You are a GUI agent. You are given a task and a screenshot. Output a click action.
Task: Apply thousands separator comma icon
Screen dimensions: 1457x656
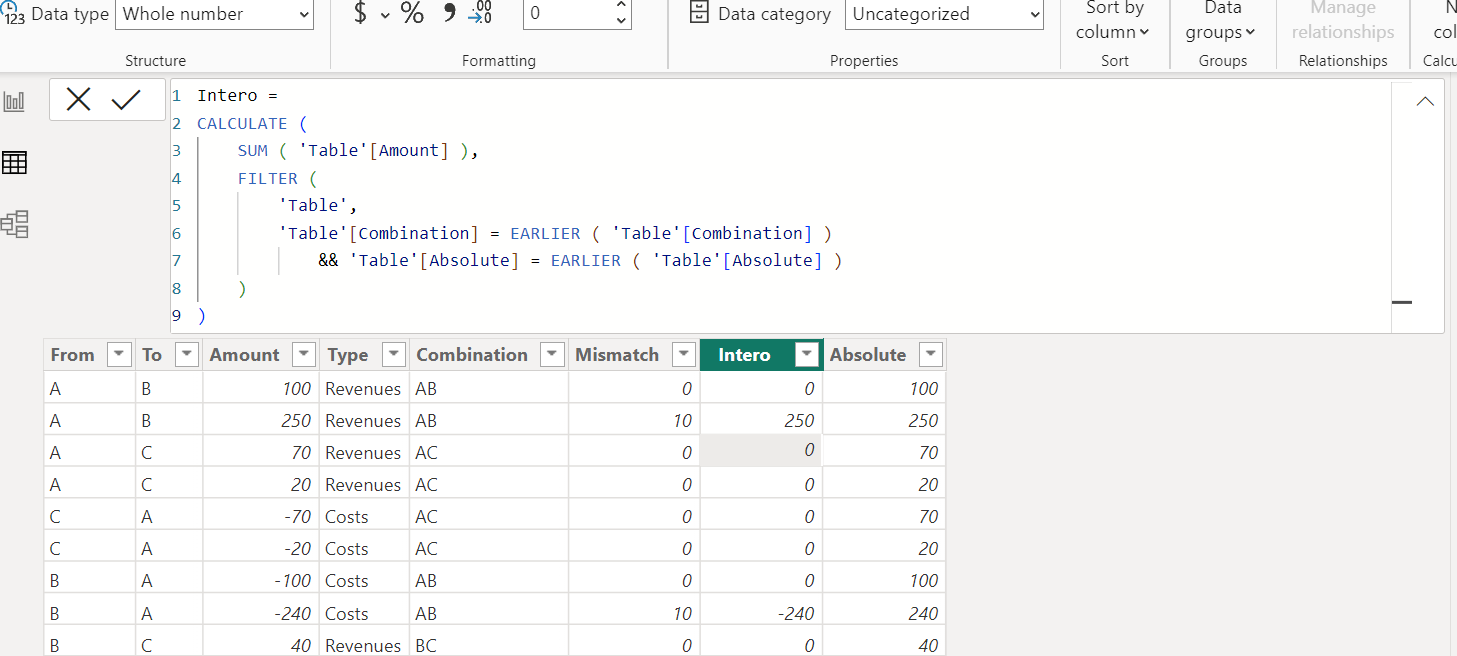[x=449, y=12]
